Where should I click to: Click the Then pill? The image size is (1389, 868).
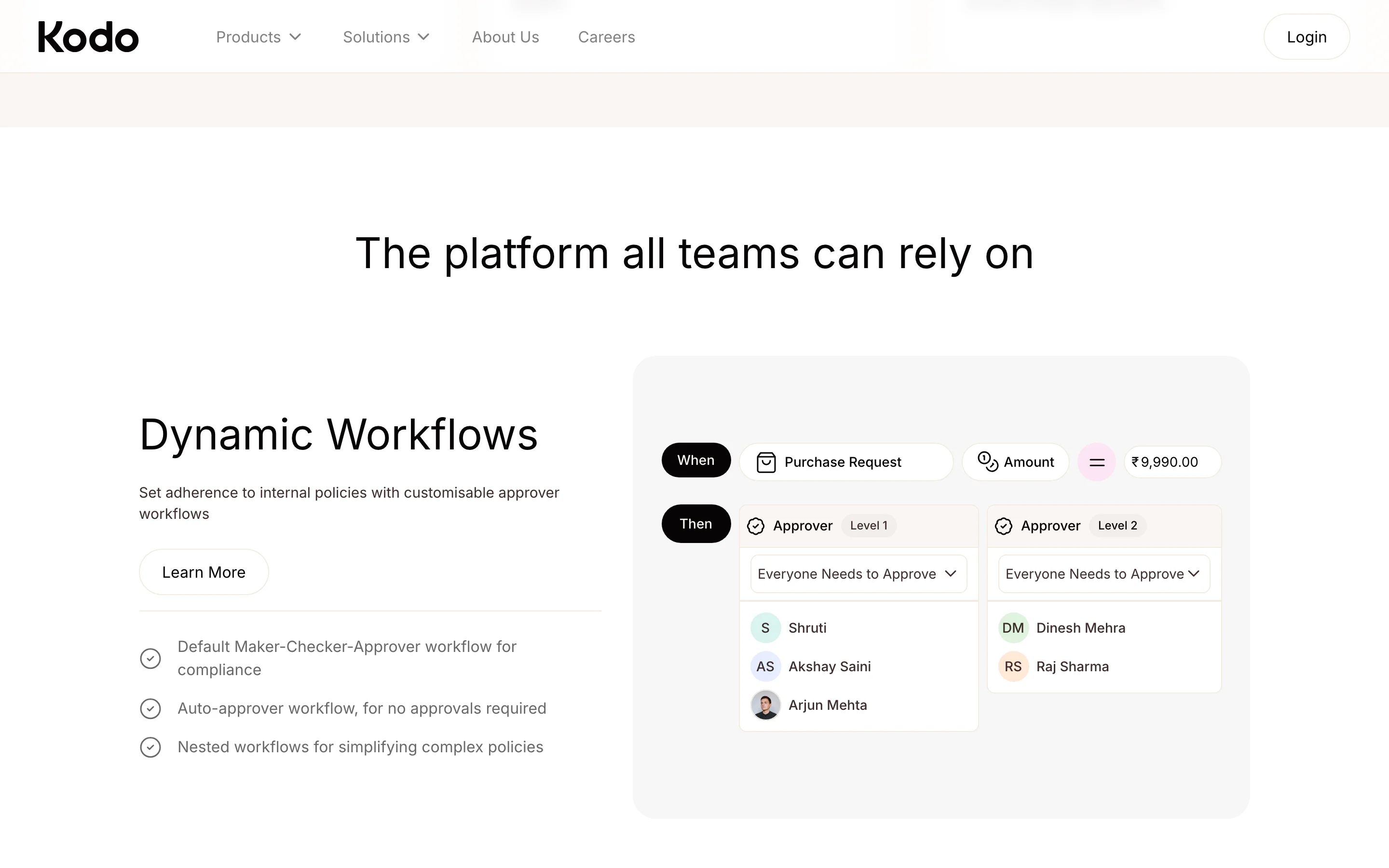tap(695, 524)
